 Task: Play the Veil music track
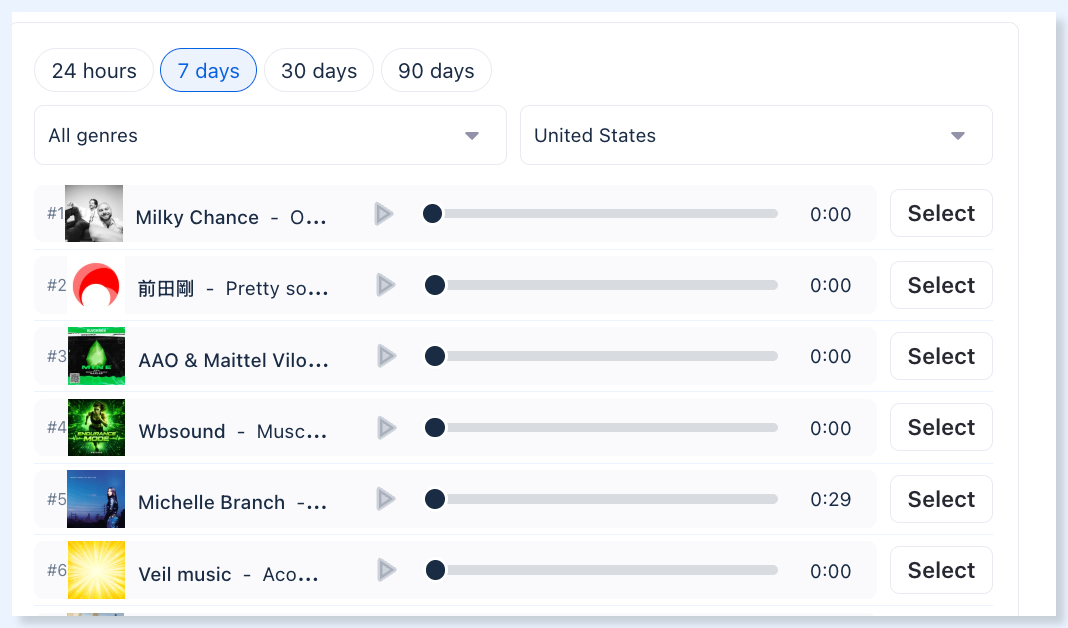point(386,570)
